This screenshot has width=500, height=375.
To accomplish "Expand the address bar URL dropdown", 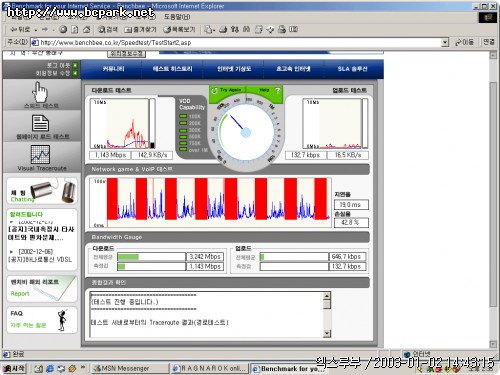I will coord(445,42).
